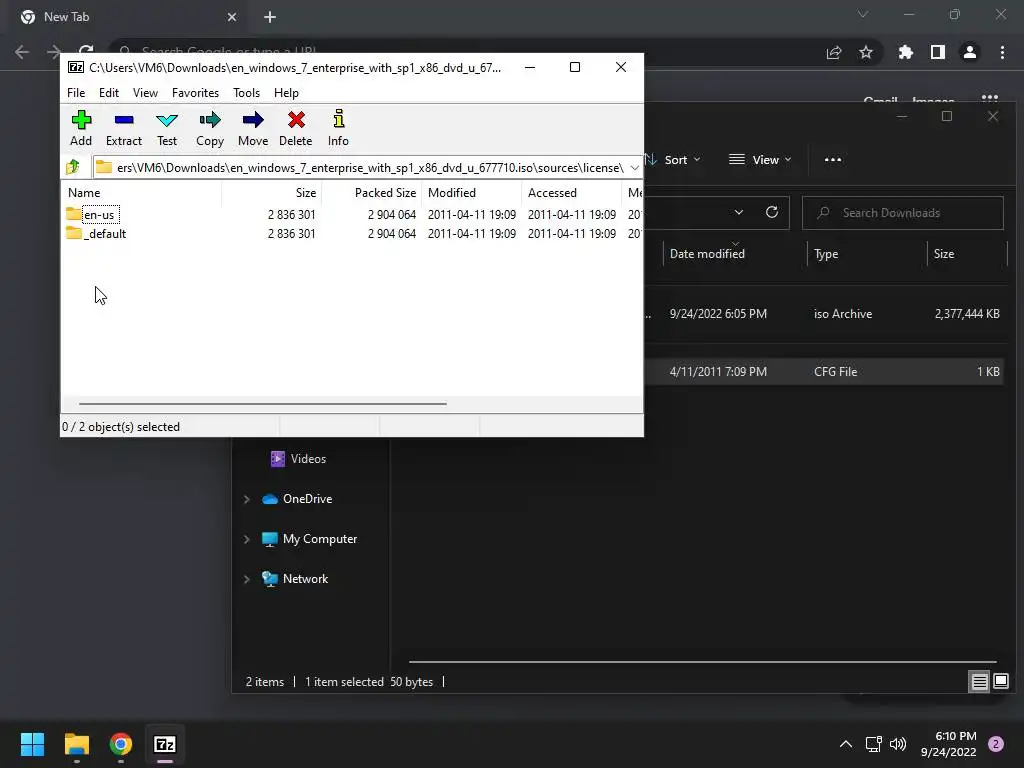Viewport: 1024px width, 768px height.
Task: Open Chrome profile icon
Action: tap(970, 52)
